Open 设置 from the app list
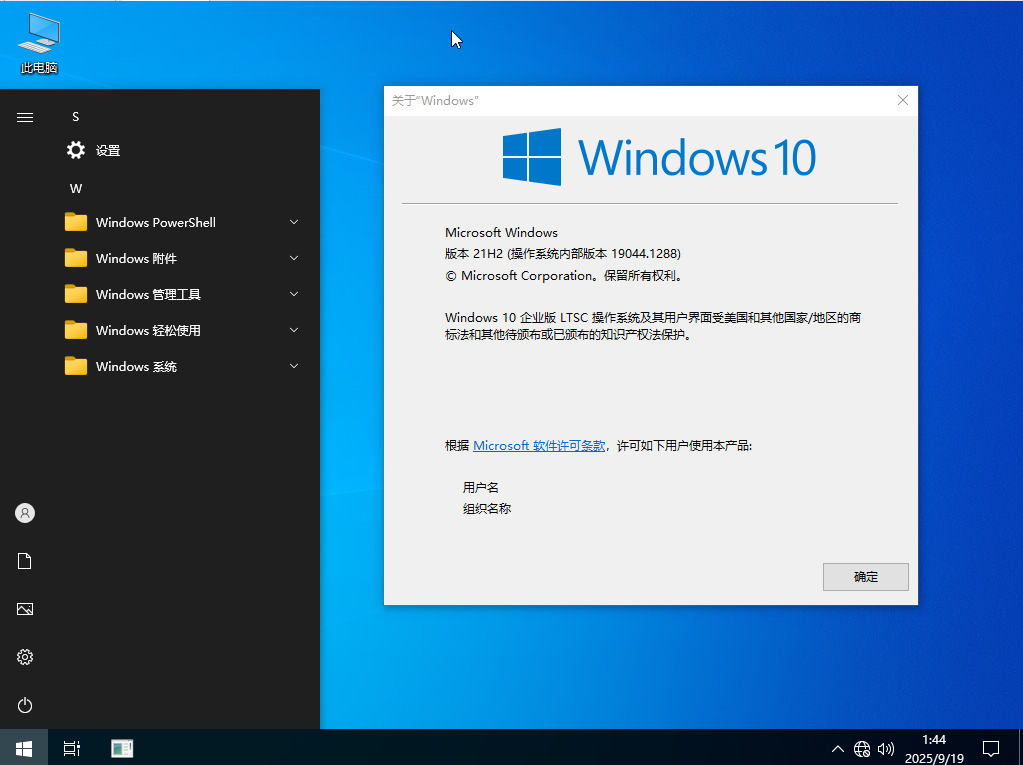 [x=107, y=150]
